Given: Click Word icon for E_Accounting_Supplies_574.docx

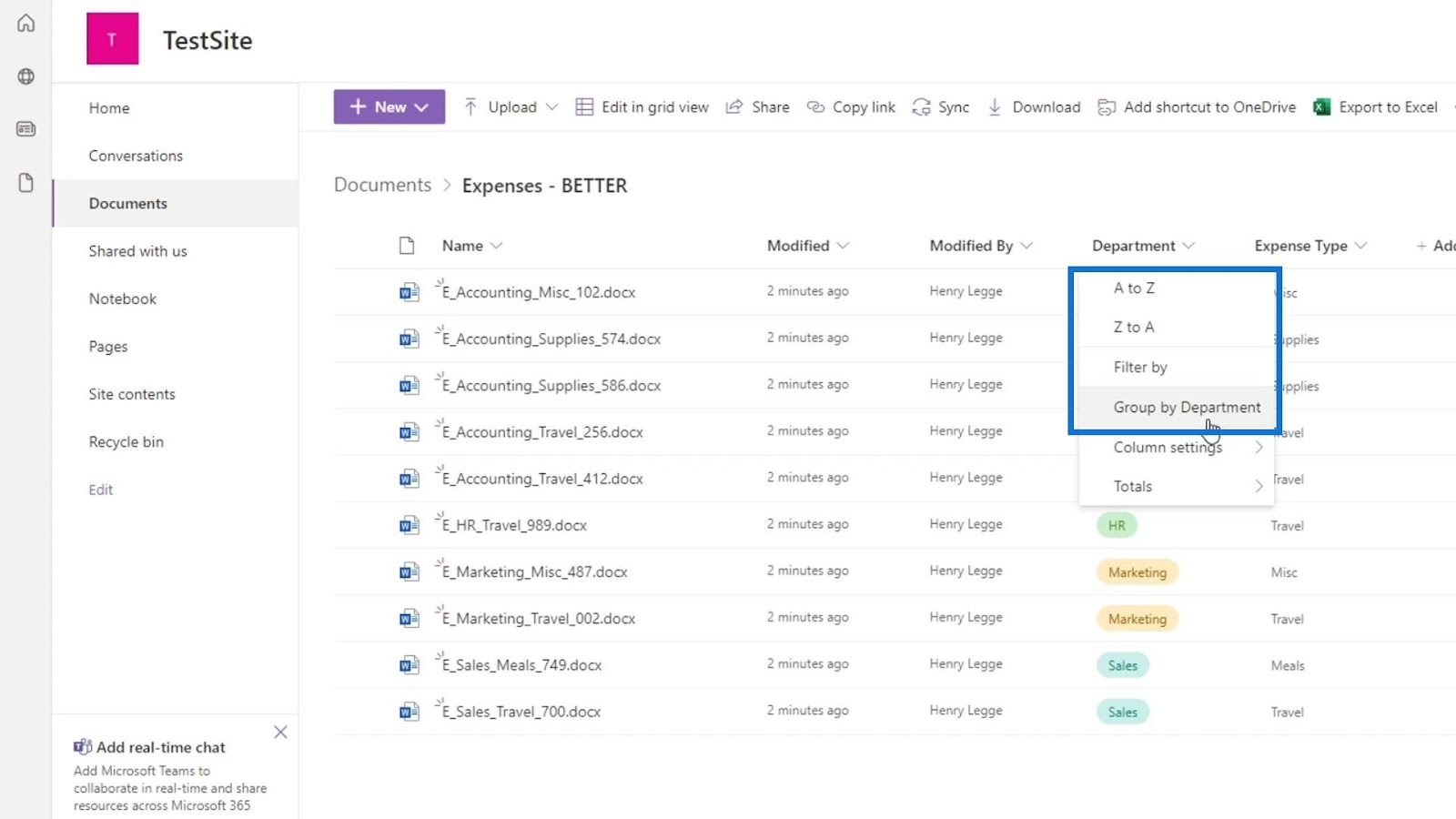Looking at the screenshot, I should pyautogui.click(x=409, y=339).
